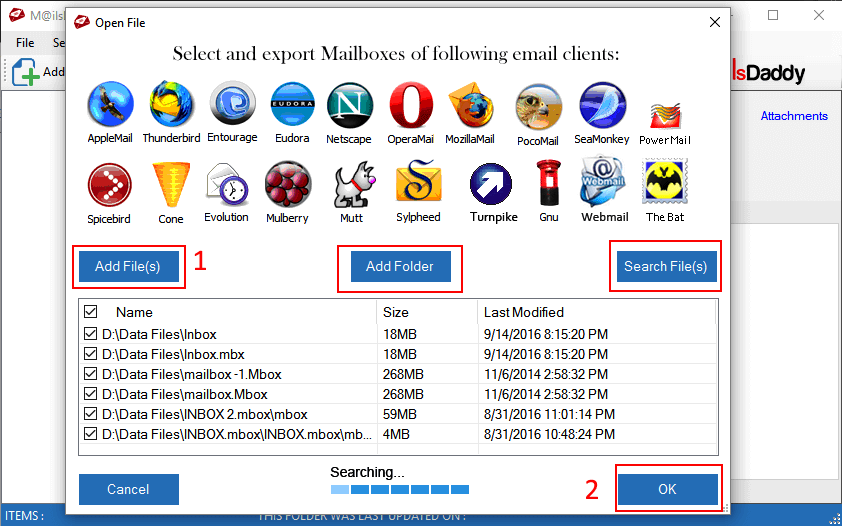Select the Cone client icon
Screen dimensions: 842x526
click(x=171, y=185)
